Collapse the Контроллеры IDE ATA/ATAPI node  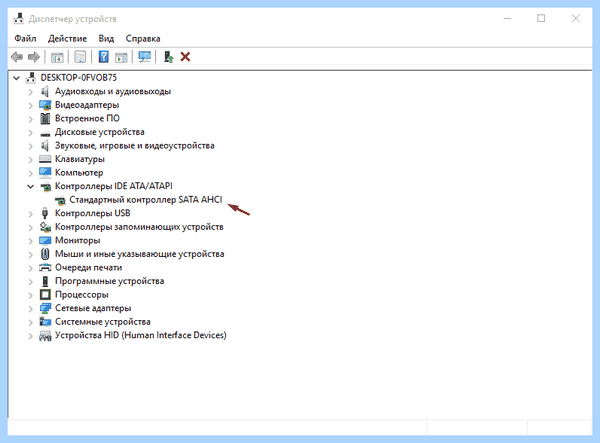[x=31, y=187]
